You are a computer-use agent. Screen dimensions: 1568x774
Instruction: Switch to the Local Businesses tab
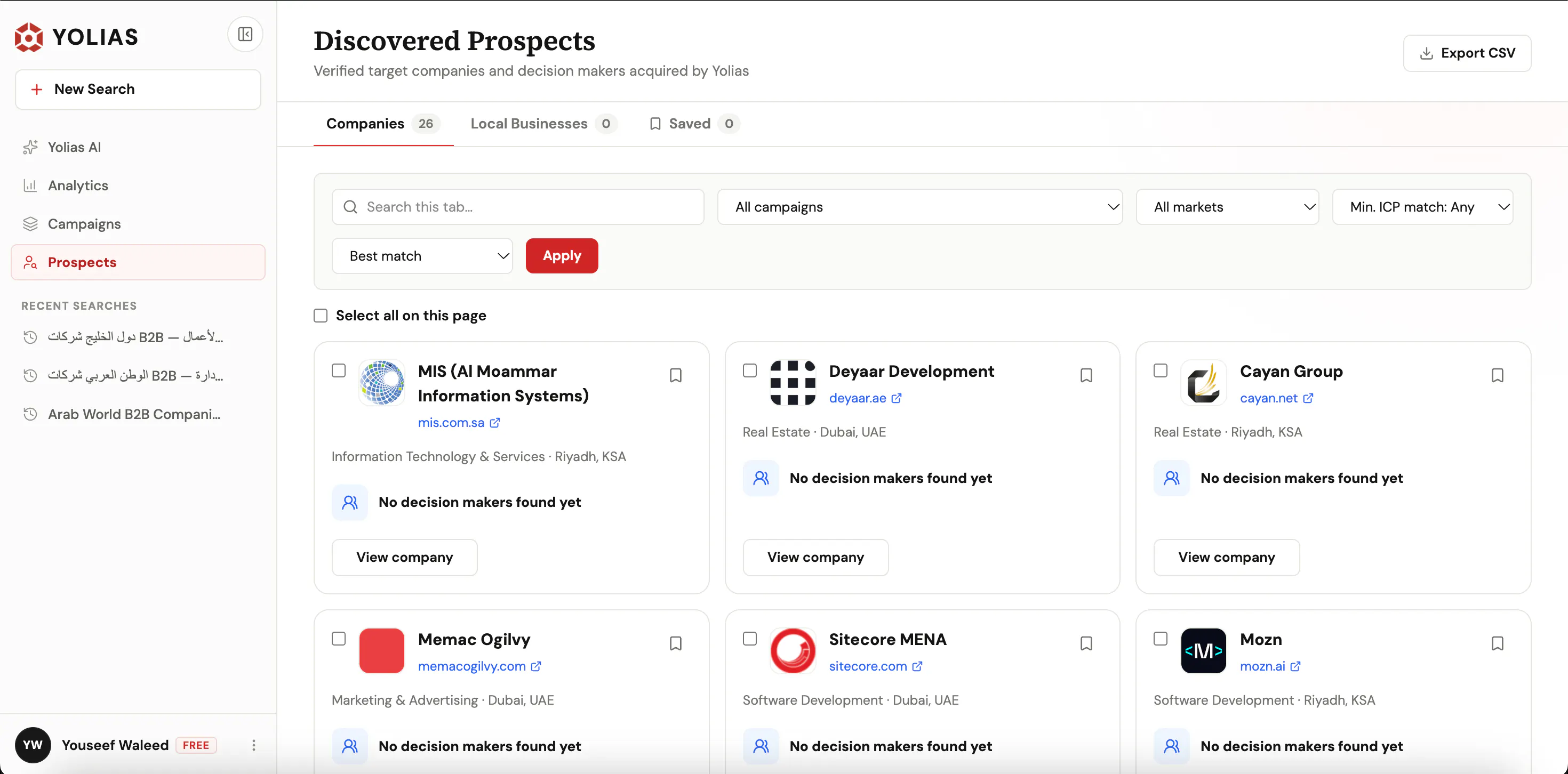click(543, 124)
